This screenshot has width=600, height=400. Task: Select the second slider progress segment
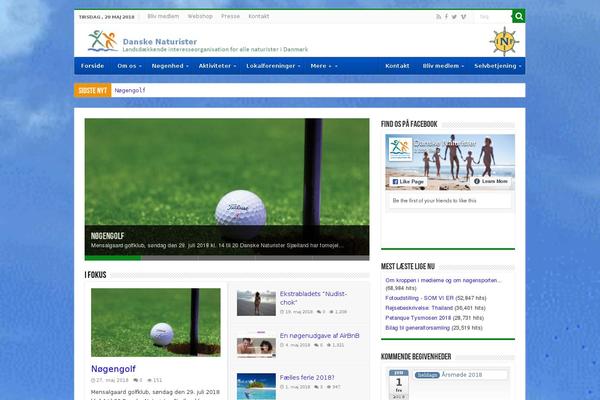pos(170,258)
